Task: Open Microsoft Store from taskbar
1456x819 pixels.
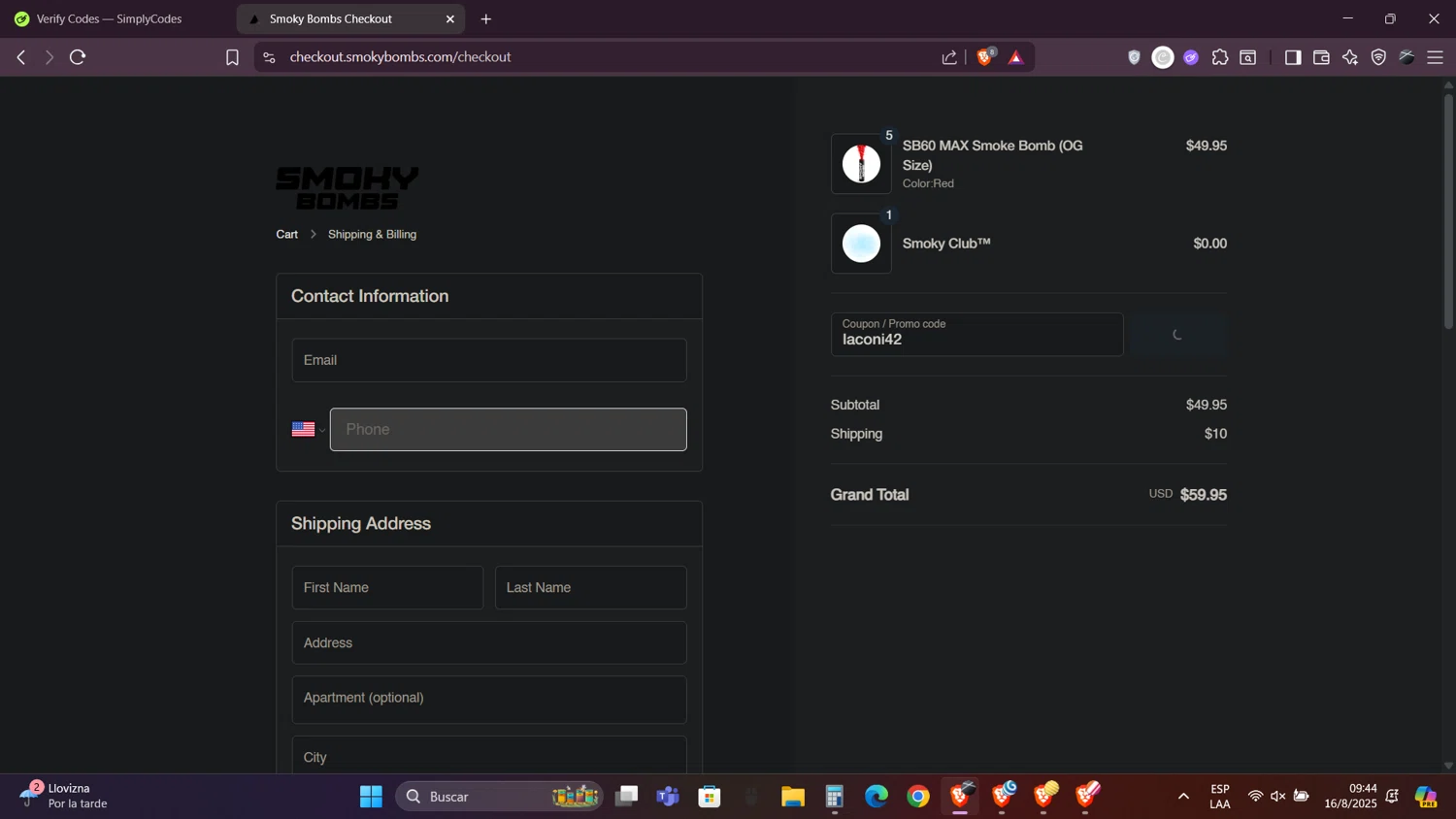Action: point(710,797)
